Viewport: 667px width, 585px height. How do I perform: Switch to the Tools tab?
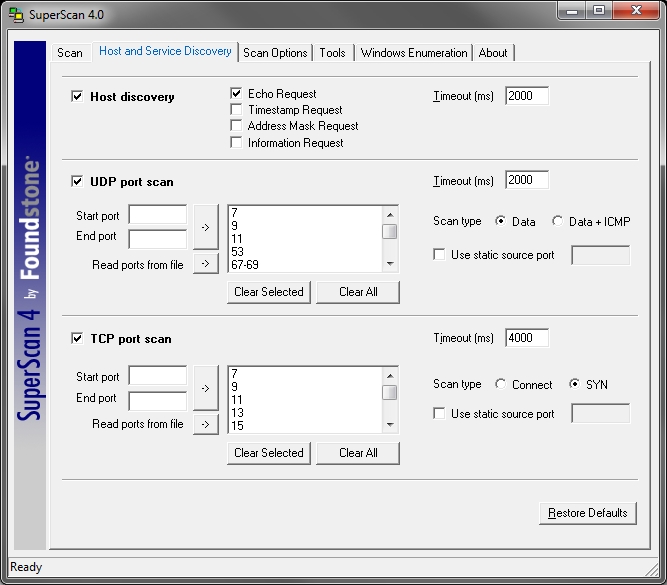pos(333,53)
